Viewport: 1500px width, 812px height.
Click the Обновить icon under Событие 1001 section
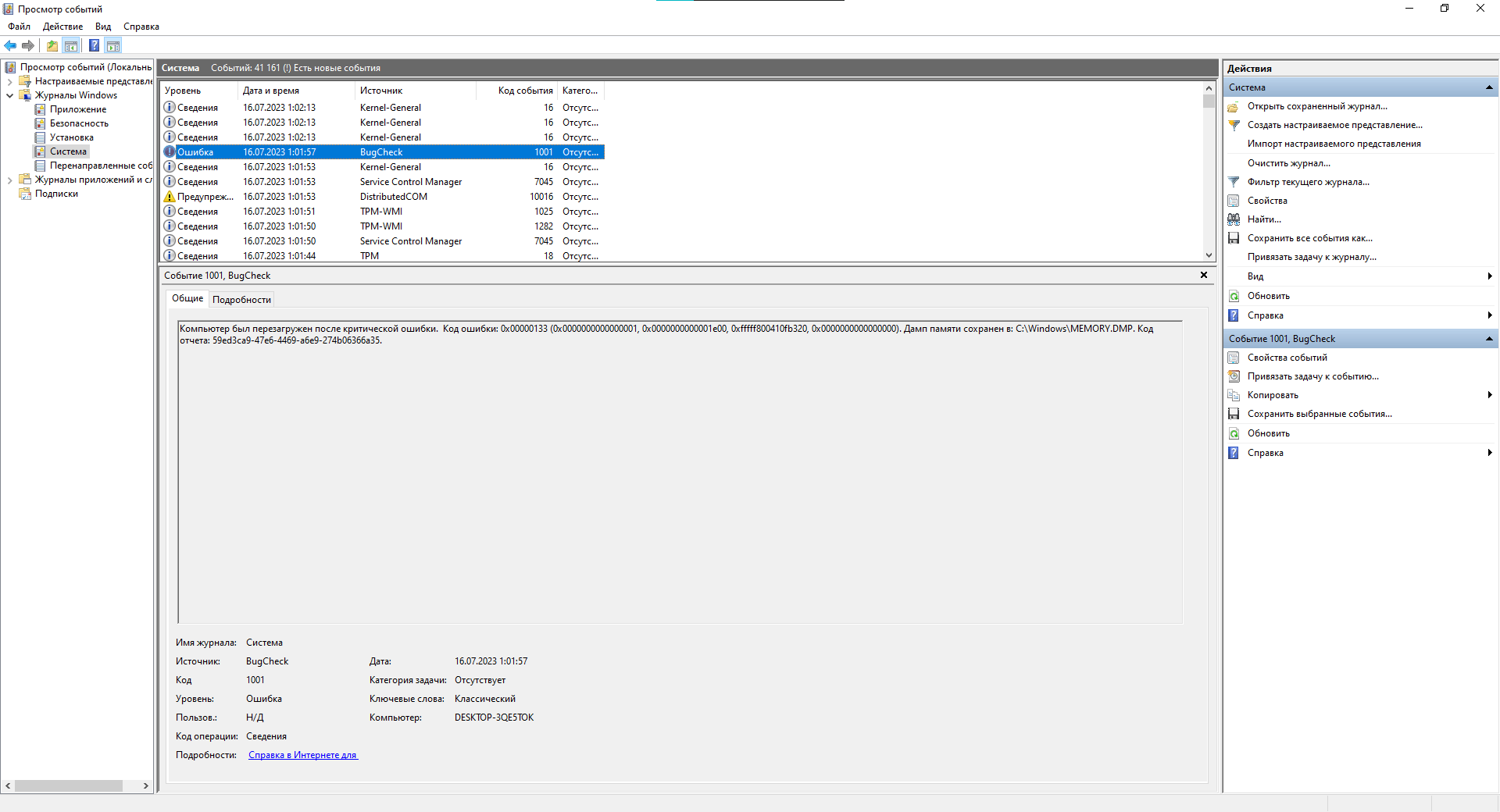pyautogui.click(x=1234, y=434)
